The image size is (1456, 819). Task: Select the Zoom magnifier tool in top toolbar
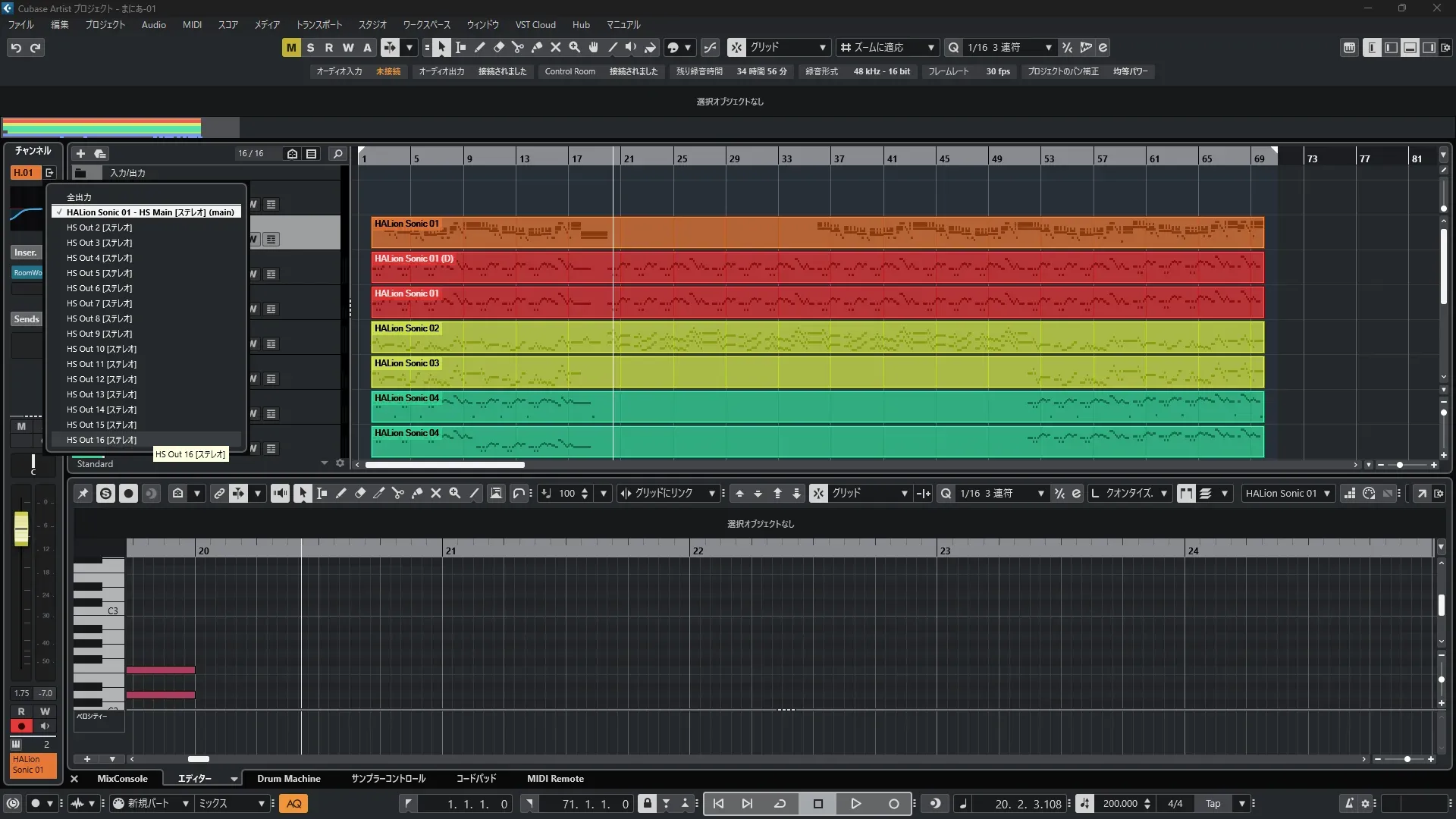(575, 48)
